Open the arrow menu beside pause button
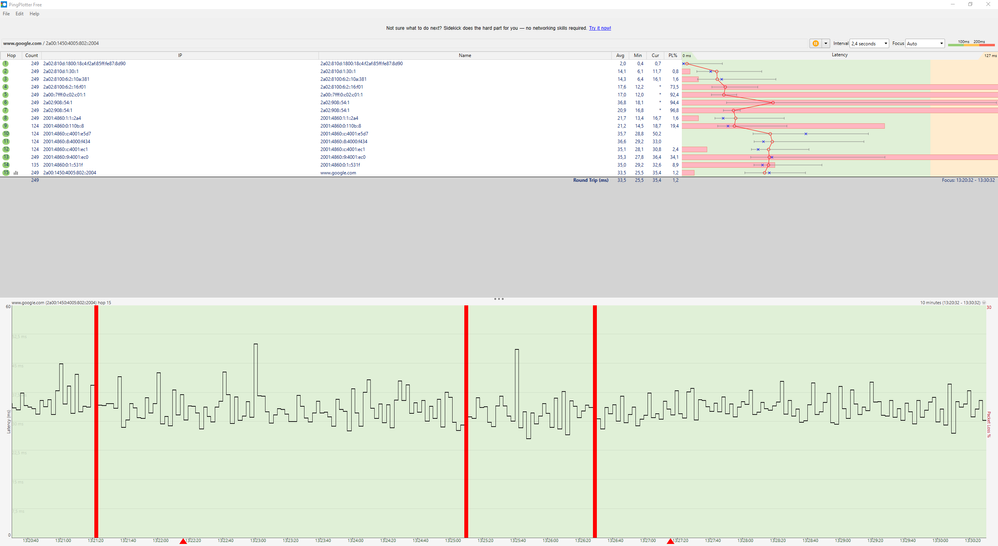The height and width of the screenshot is (546, 998). (x=826, y=43)
